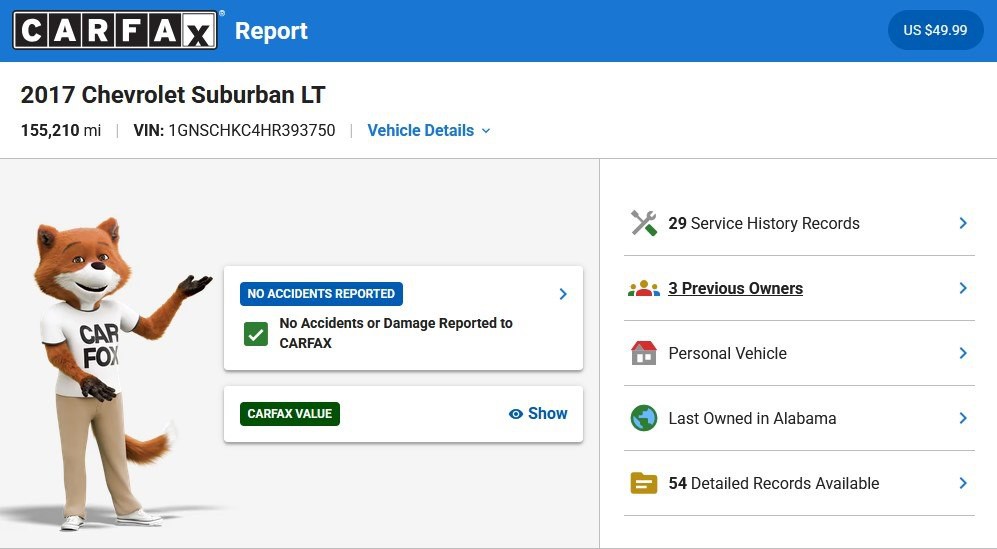The image size is (997, 549).
Task: Click the CARFAX logo
Action: (x=115, y=30)
